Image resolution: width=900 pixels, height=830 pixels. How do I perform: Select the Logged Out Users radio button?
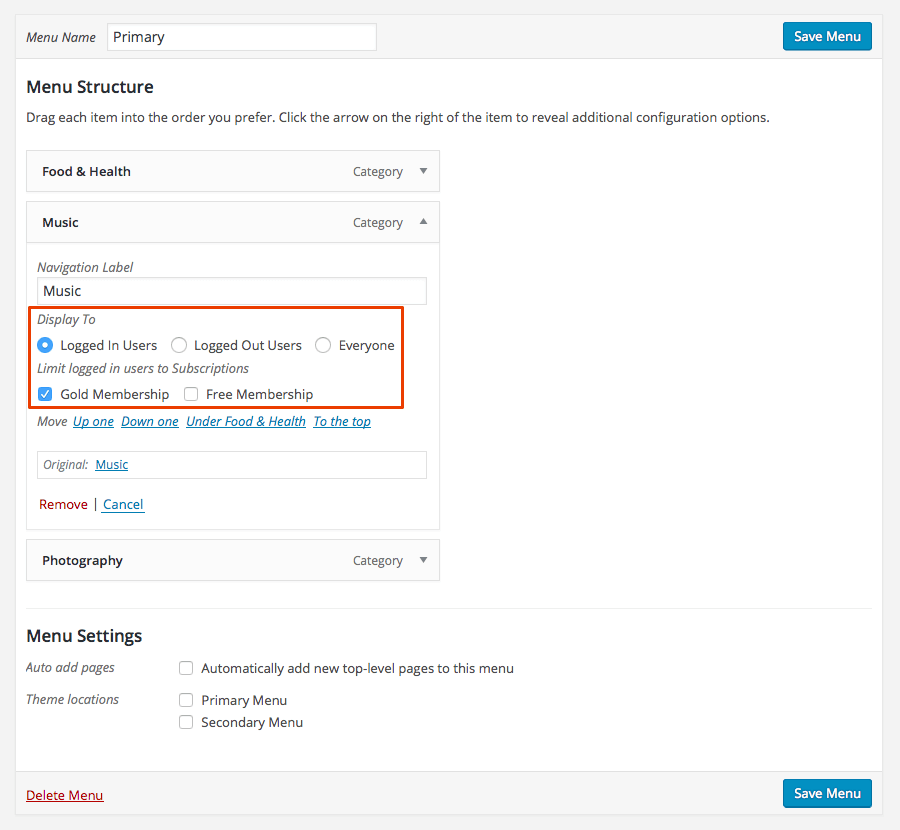click(179, 345)
